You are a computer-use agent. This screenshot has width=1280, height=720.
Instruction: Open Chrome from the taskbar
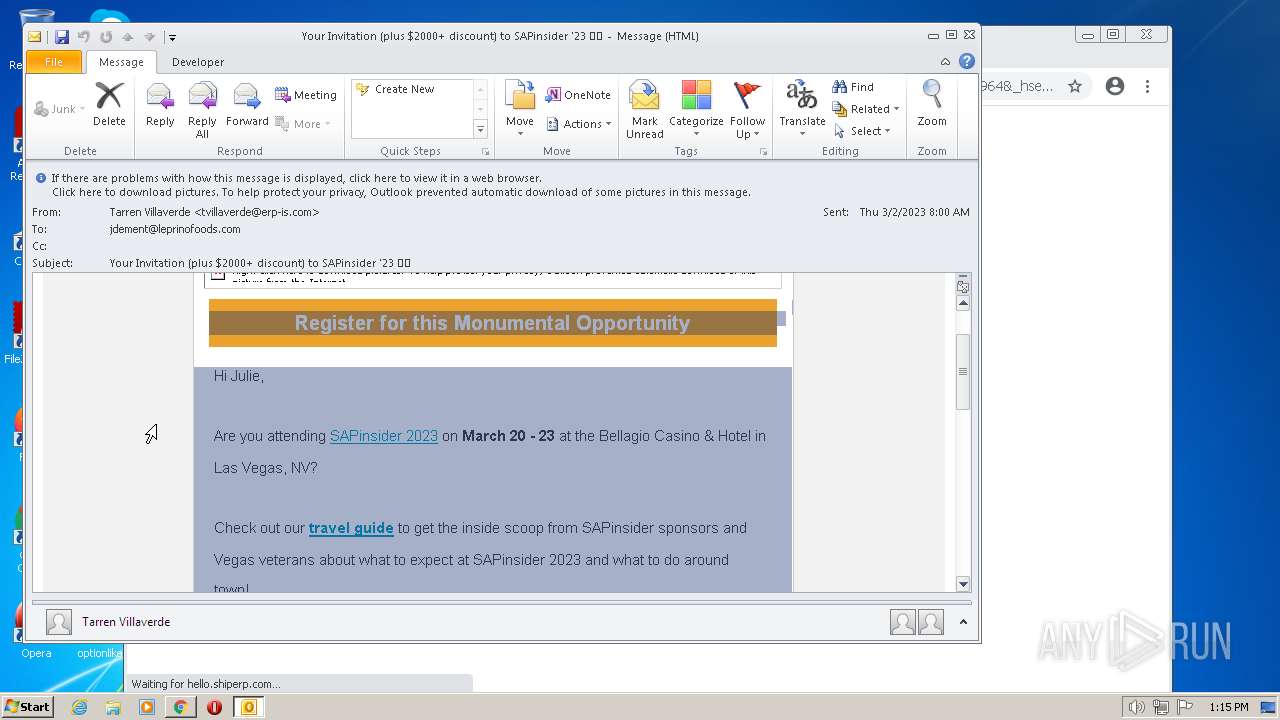[180, 707]
